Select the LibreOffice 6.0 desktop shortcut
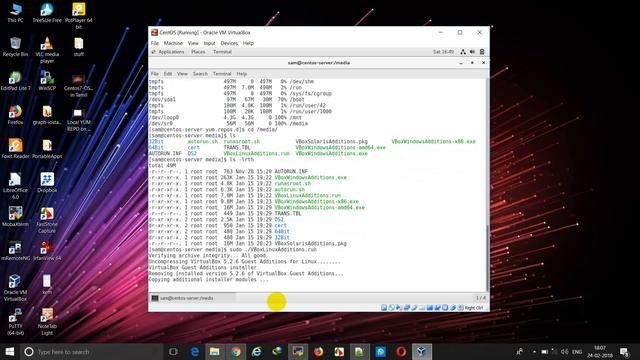This screenshot has height=360, width=640. point(15,186)
